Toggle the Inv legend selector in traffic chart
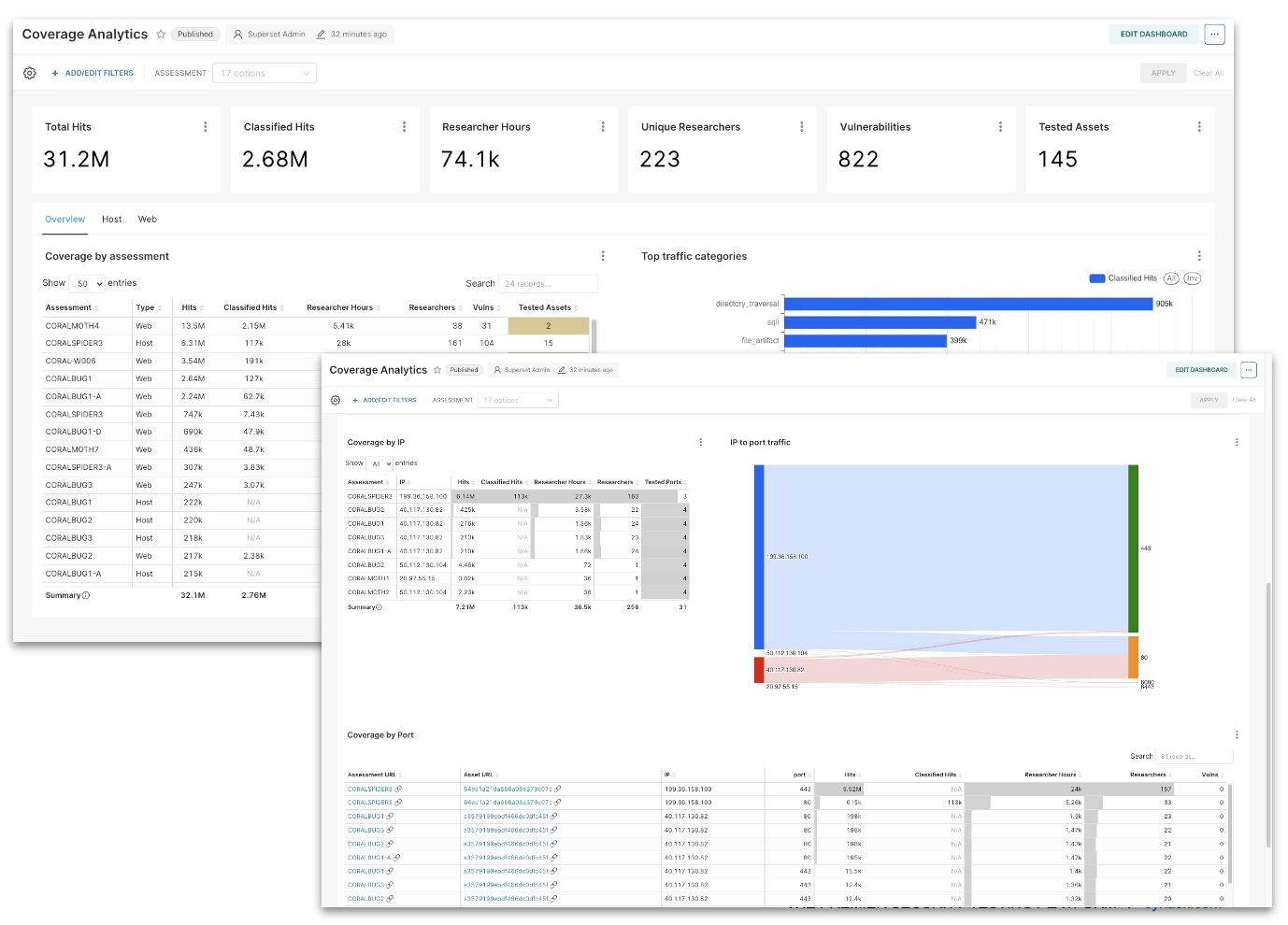 pos(1192,278)
